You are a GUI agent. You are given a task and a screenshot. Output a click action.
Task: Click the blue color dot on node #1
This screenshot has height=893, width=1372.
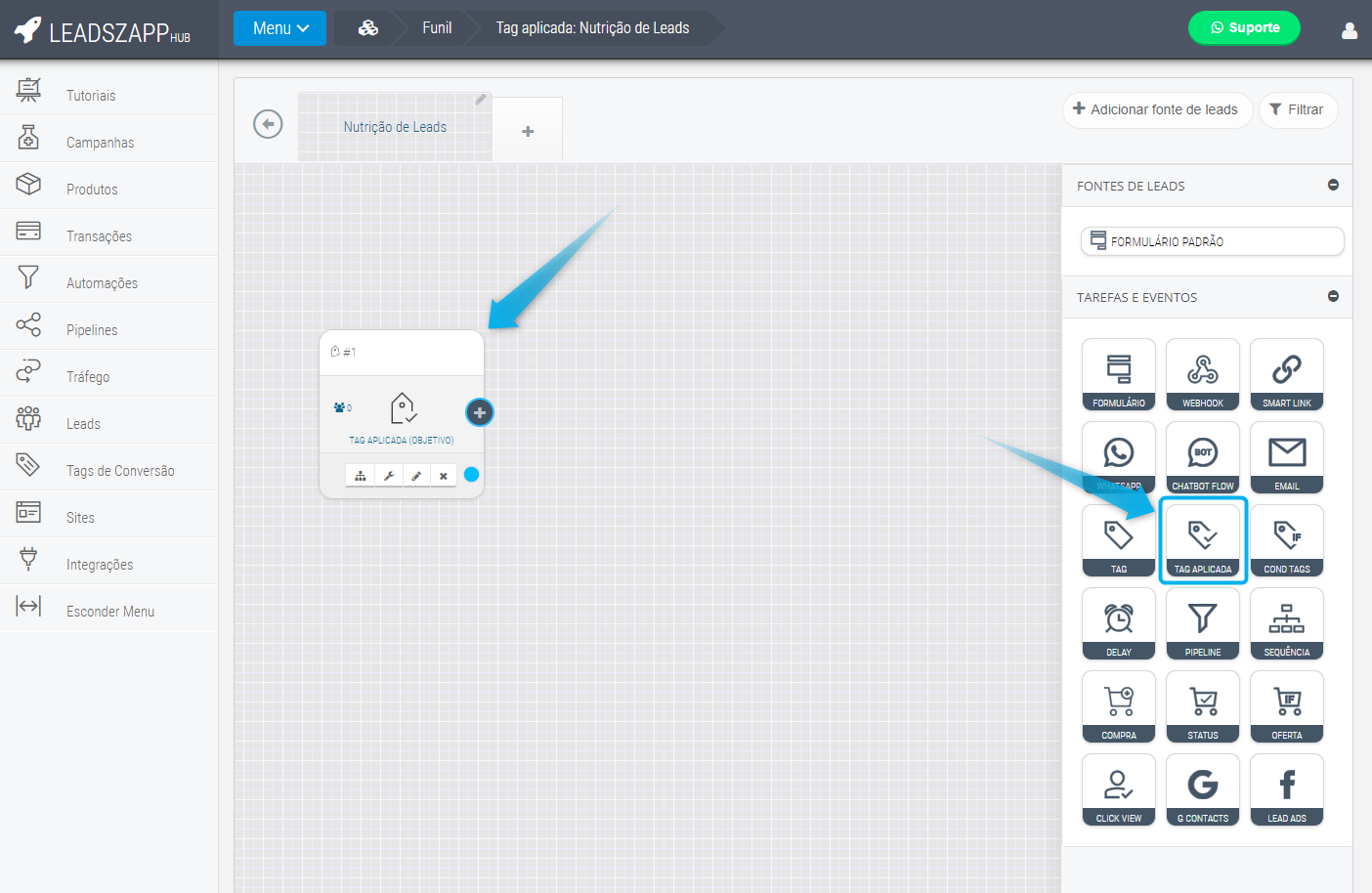click(471, 475)
